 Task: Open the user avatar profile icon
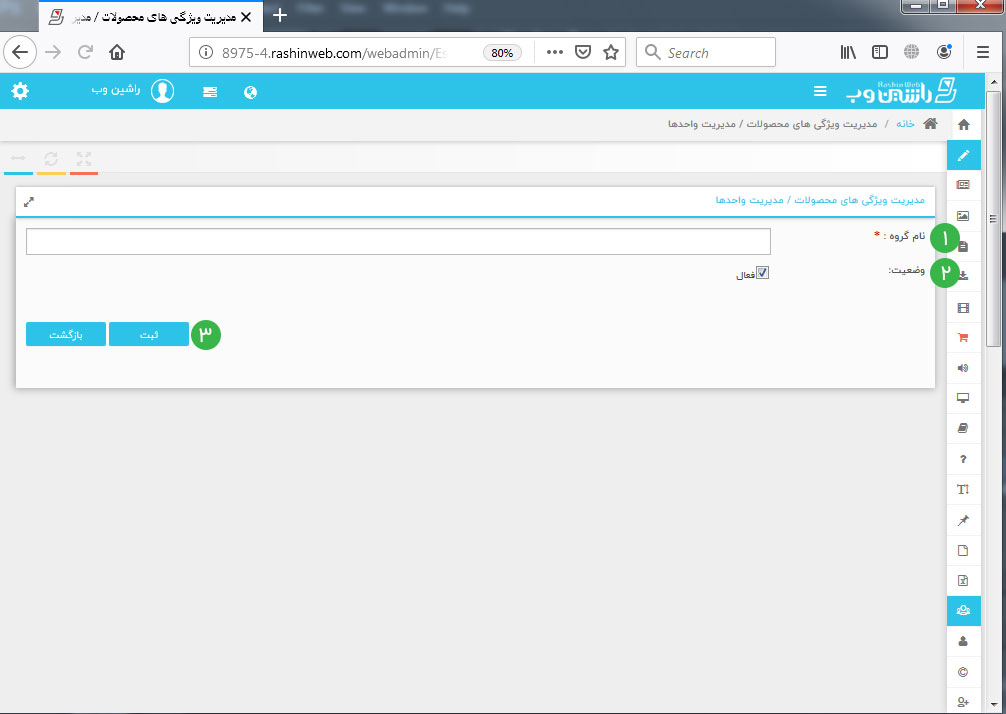click(x=162, y=91)
